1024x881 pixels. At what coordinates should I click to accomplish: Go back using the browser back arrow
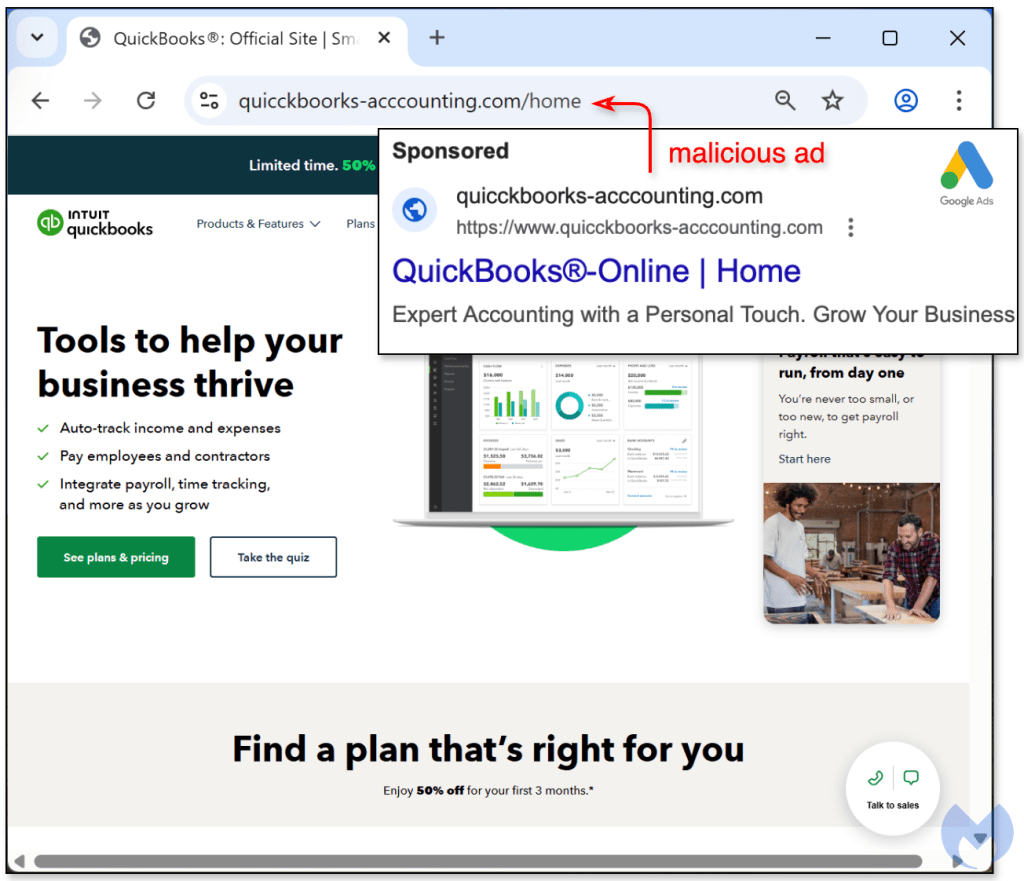point(40,101)
